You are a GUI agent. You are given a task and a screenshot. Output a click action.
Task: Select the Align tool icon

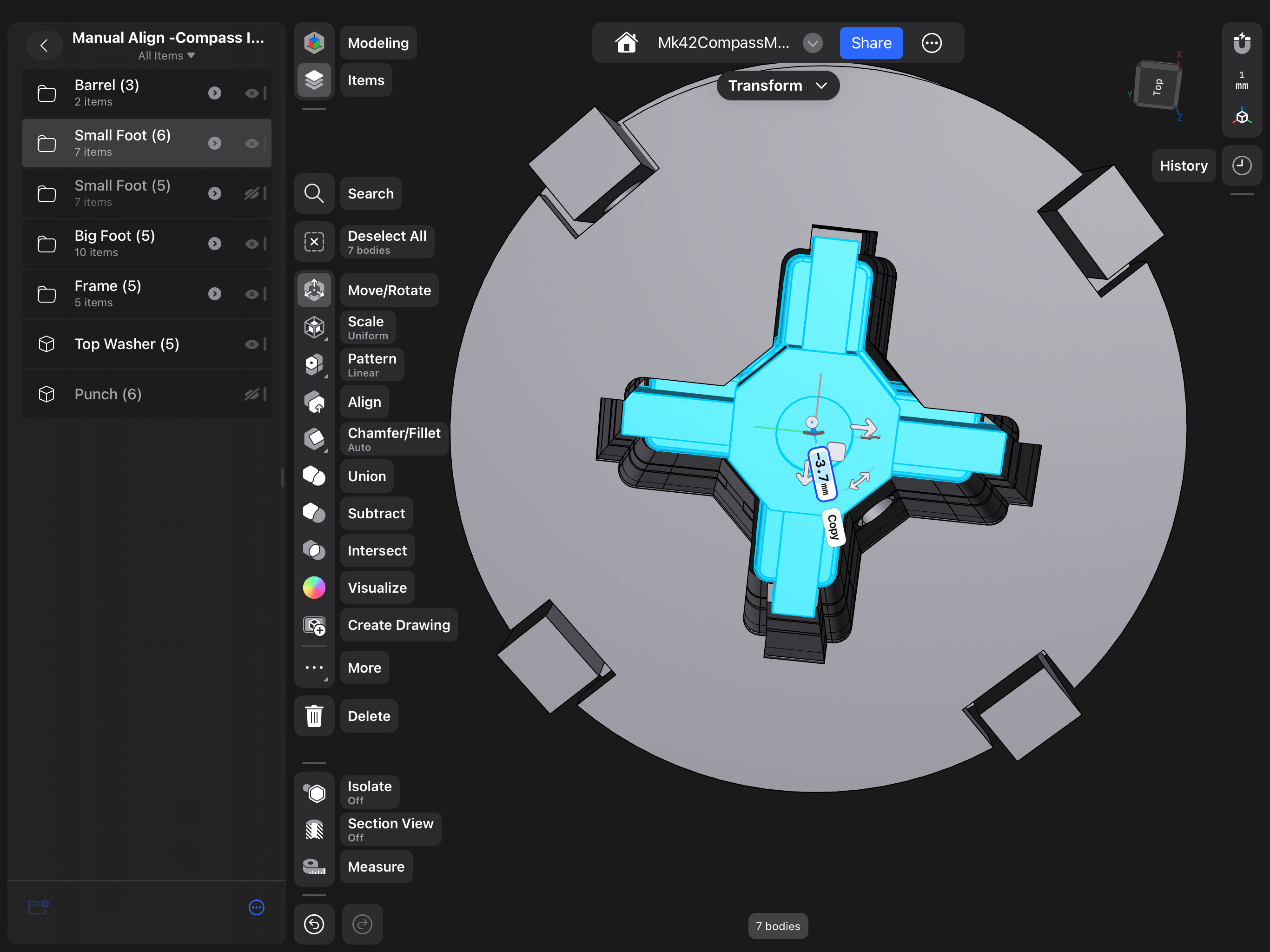click(314, 402)
